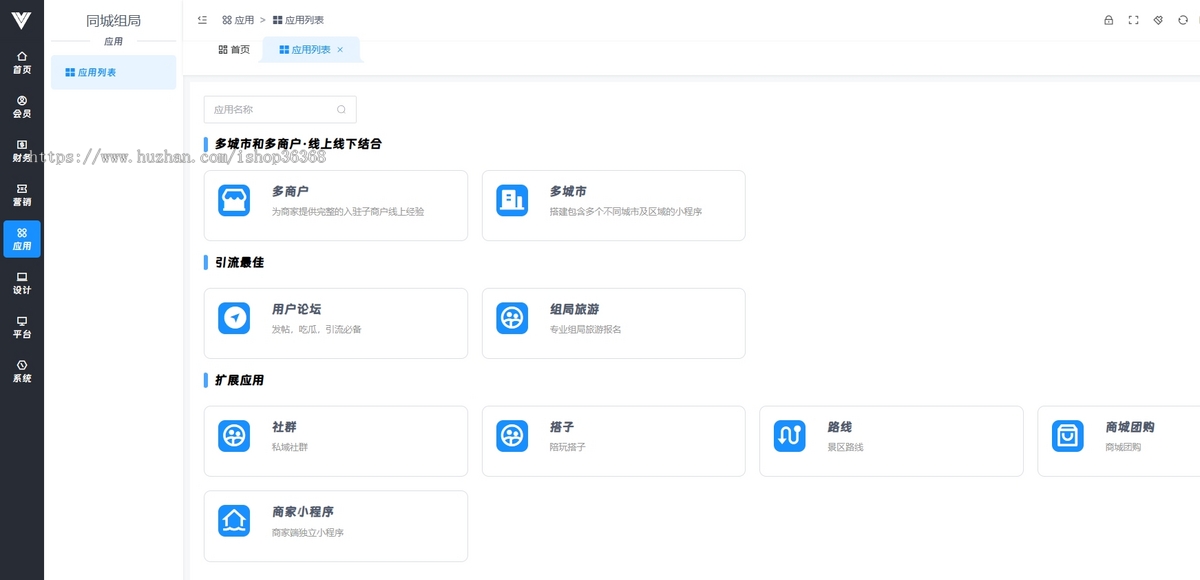
Task: Click the 多城市 building icon
Action: pyautogui.click(x=512, y=200)
